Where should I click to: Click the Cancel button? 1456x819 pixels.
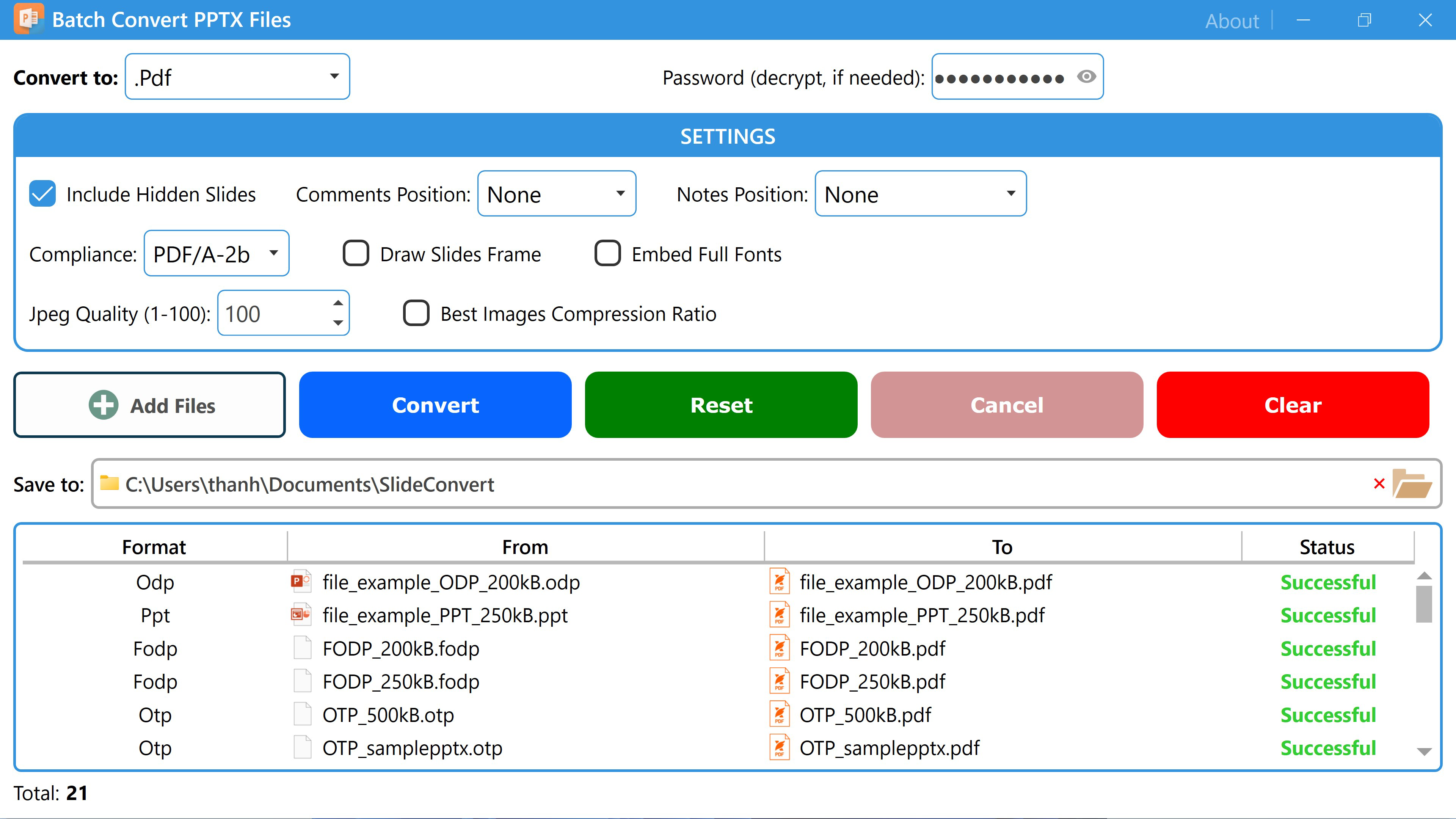click(x=1007, y=405)
